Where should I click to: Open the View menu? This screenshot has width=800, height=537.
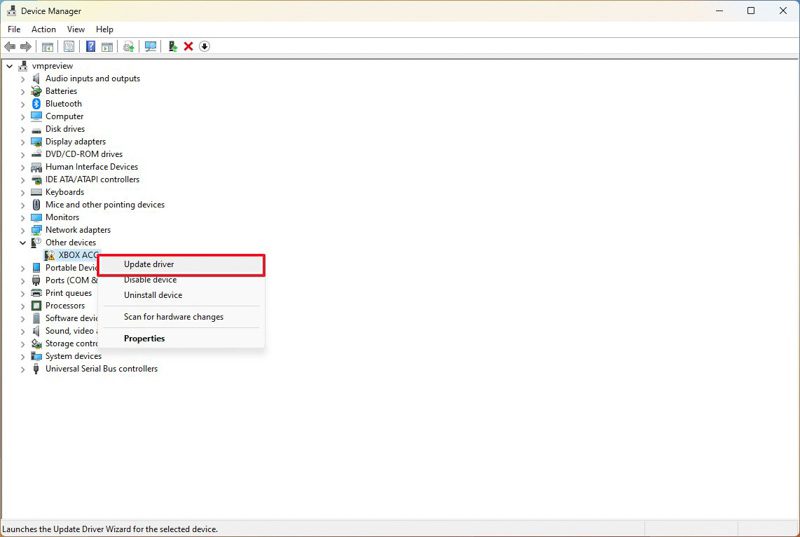click(76, 29)
